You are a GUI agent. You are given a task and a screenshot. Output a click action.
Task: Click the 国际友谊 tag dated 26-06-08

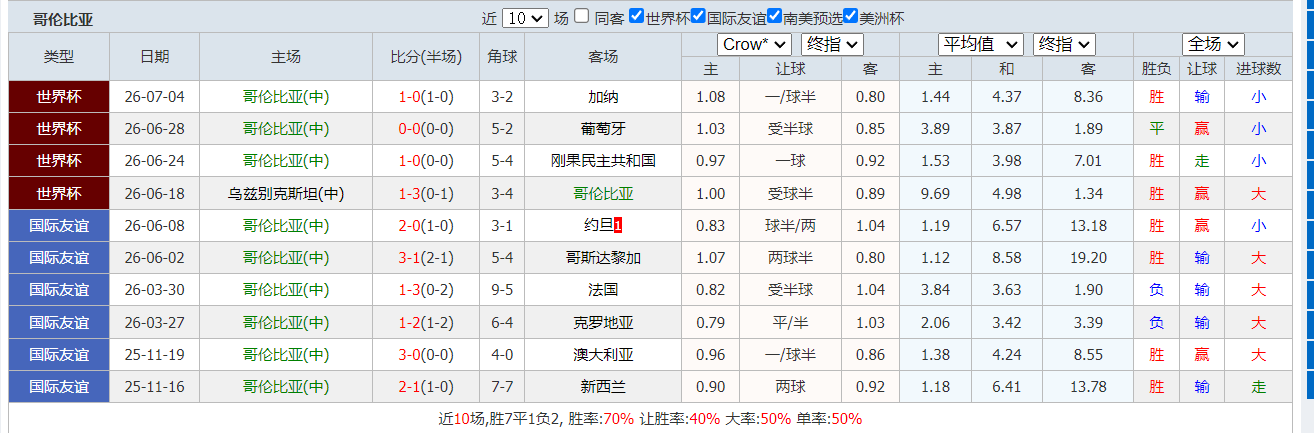tap(59, 226)
